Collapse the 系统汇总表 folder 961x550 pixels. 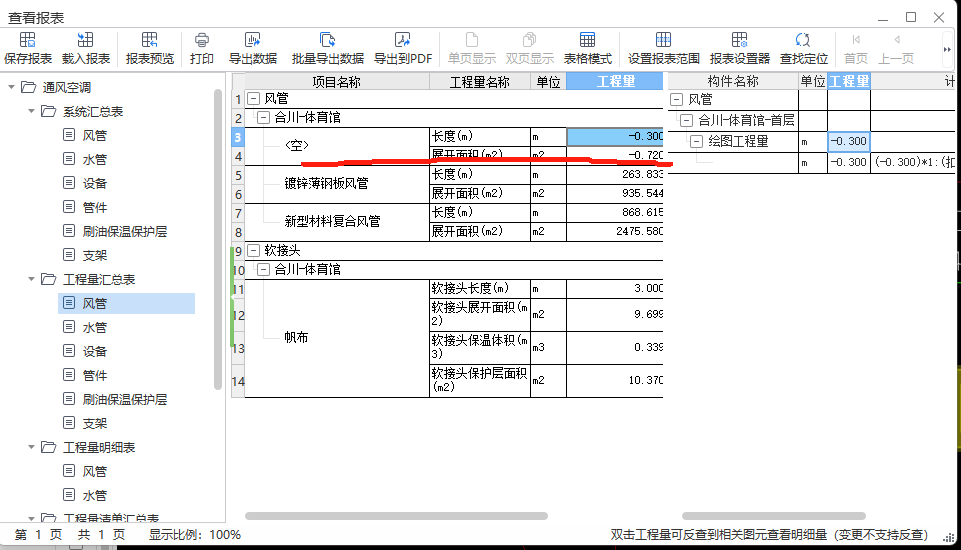[31, 111]
